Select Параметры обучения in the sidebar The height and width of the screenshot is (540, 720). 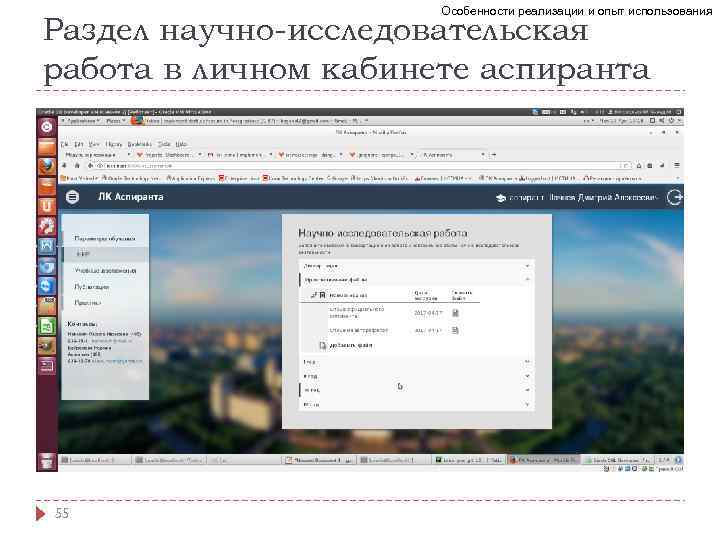point(105,238)
